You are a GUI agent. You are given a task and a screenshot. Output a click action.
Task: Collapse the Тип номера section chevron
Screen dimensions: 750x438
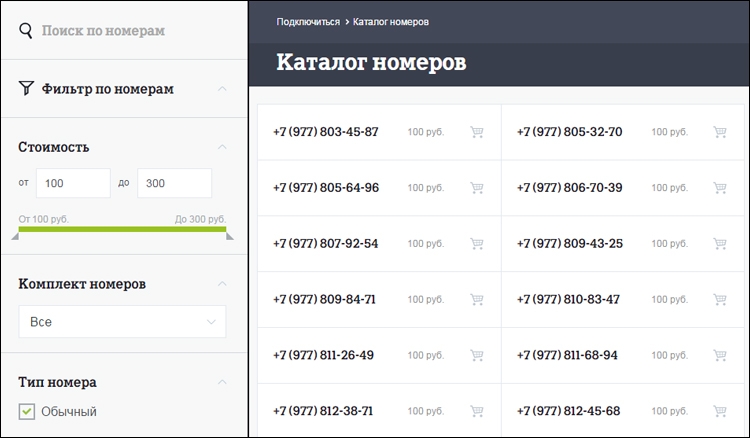coord(222,382)
